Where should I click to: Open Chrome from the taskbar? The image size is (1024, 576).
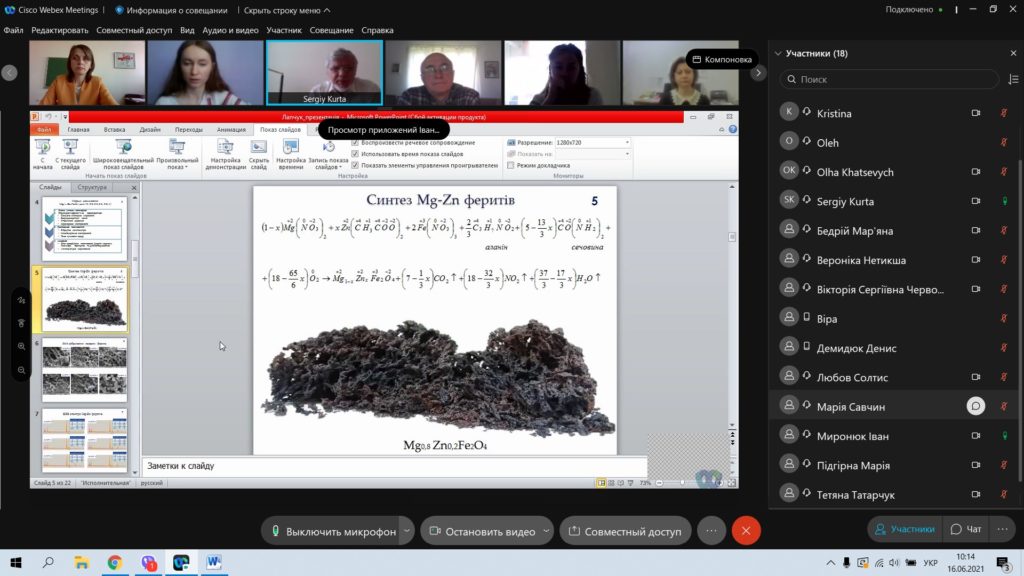(114, 562)
